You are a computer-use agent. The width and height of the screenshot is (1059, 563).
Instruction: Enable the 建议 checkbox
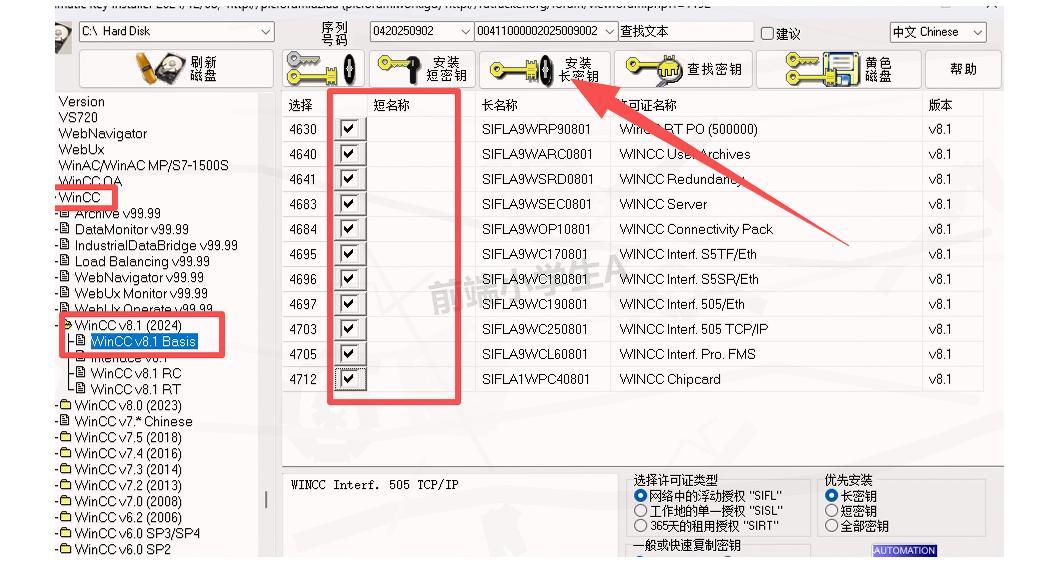pyautogui.click(x=768, y=33)
